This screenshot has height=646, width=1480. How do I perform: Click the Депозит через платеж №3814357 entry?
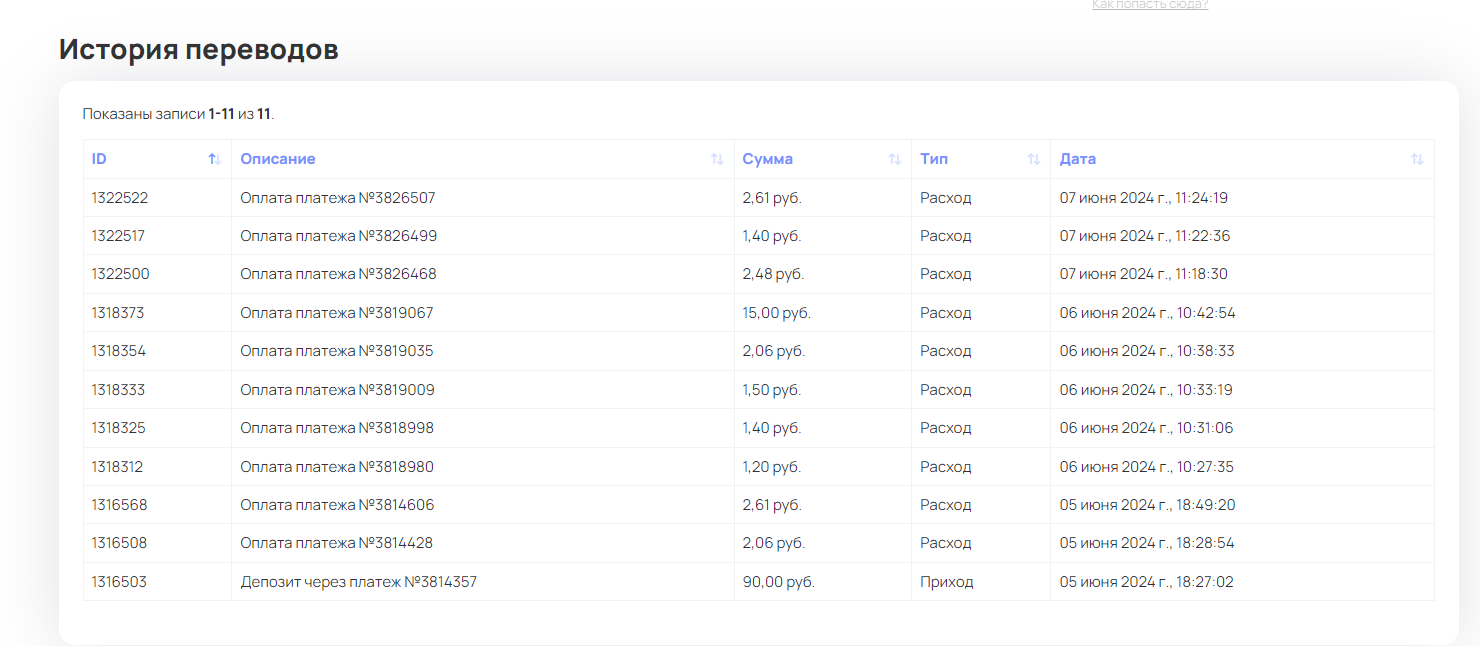[358, 582]
